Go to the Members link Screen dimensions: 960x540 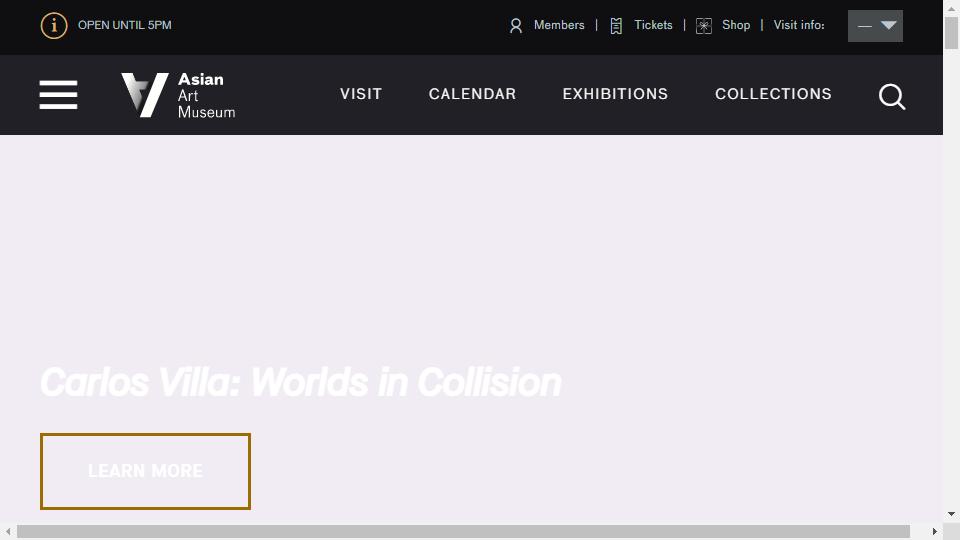(x=559, y=25)
